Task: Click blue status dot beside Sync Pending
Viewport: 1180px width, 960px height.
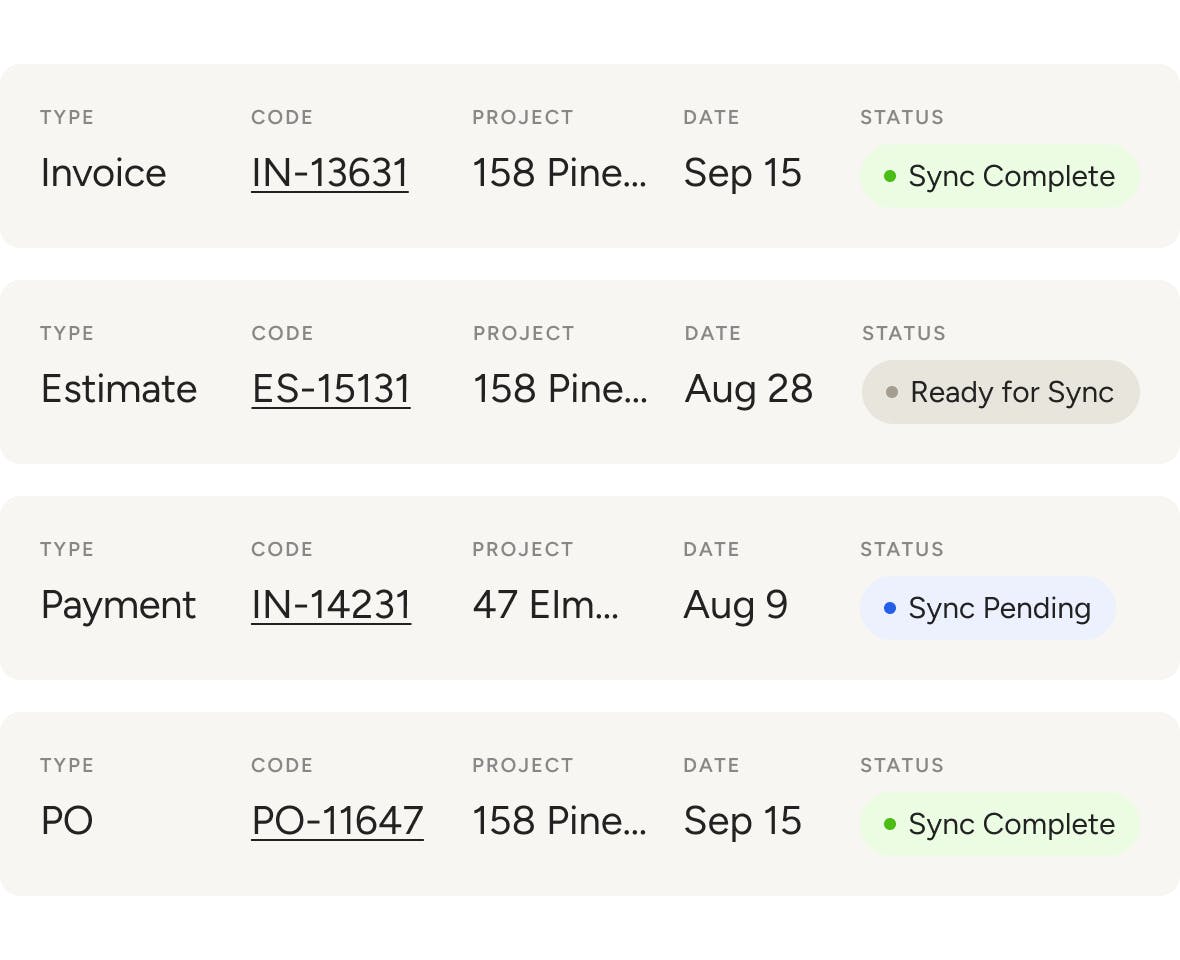Action: coord(890,608)
